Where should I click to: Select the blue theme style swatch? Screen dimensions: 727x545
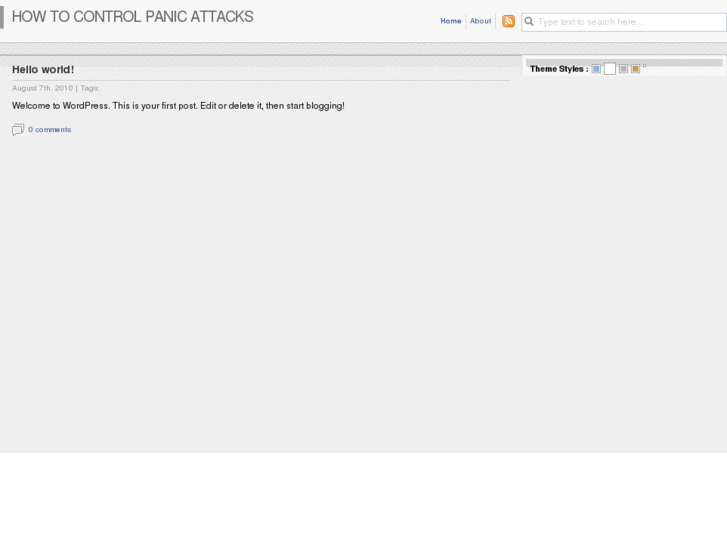(596, 69)
